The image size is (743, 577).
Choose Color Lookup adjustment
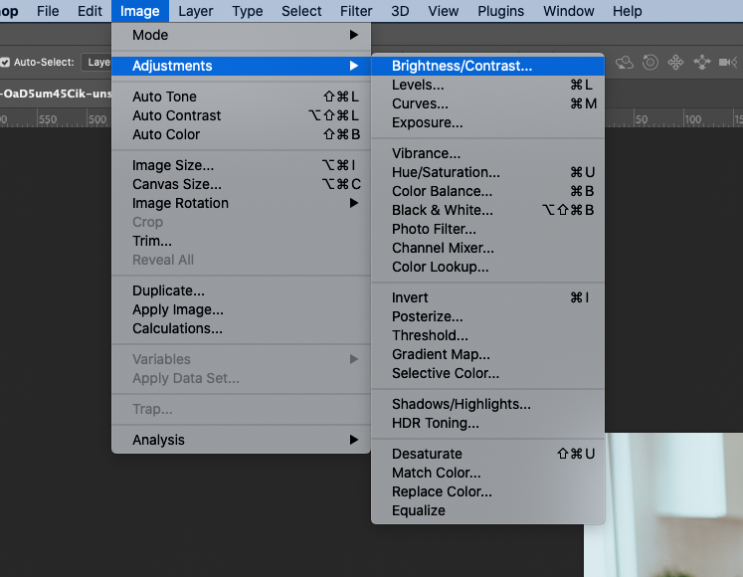(488, 267)
